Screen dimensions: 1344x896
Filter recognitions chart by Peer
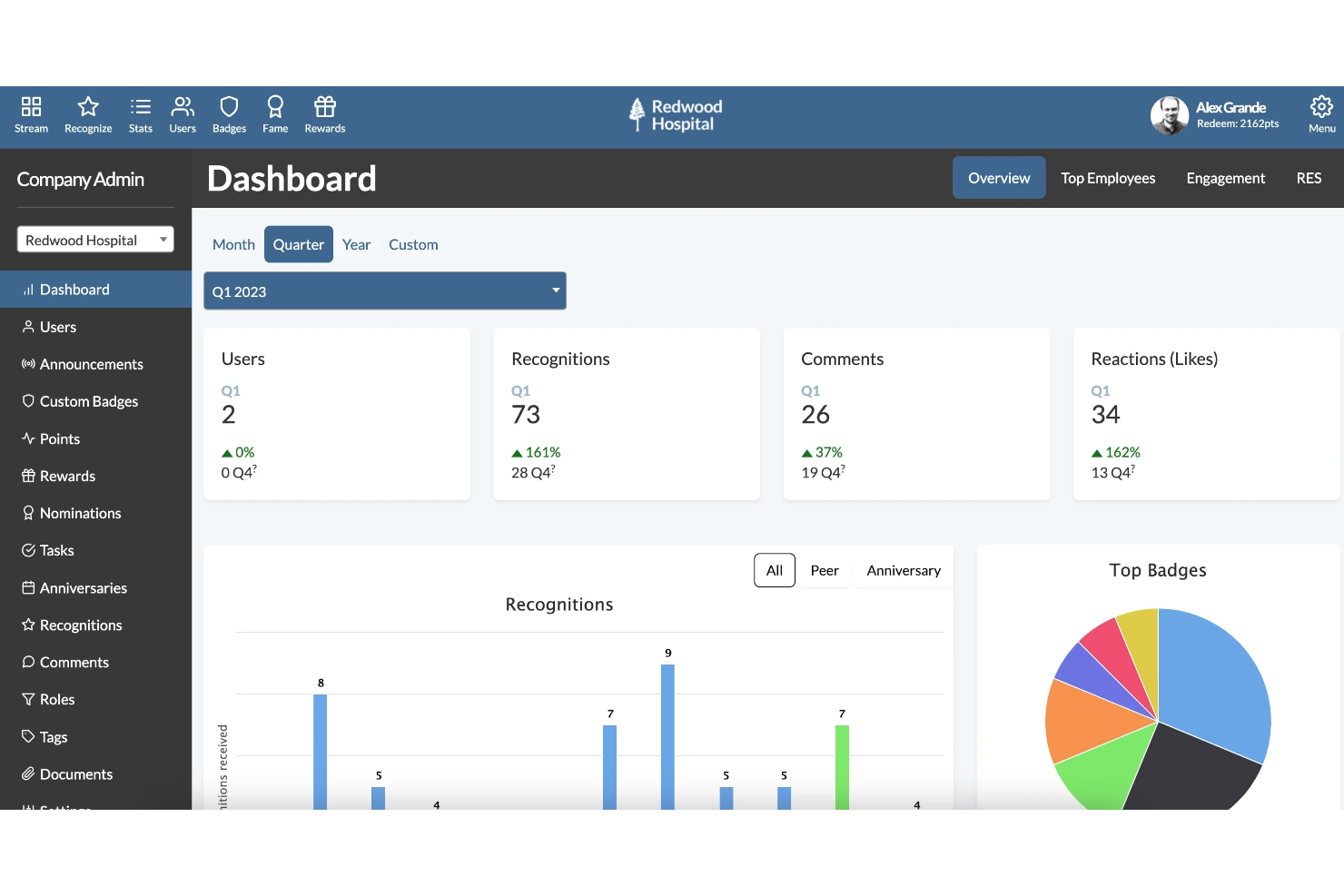tap(825, 571)
